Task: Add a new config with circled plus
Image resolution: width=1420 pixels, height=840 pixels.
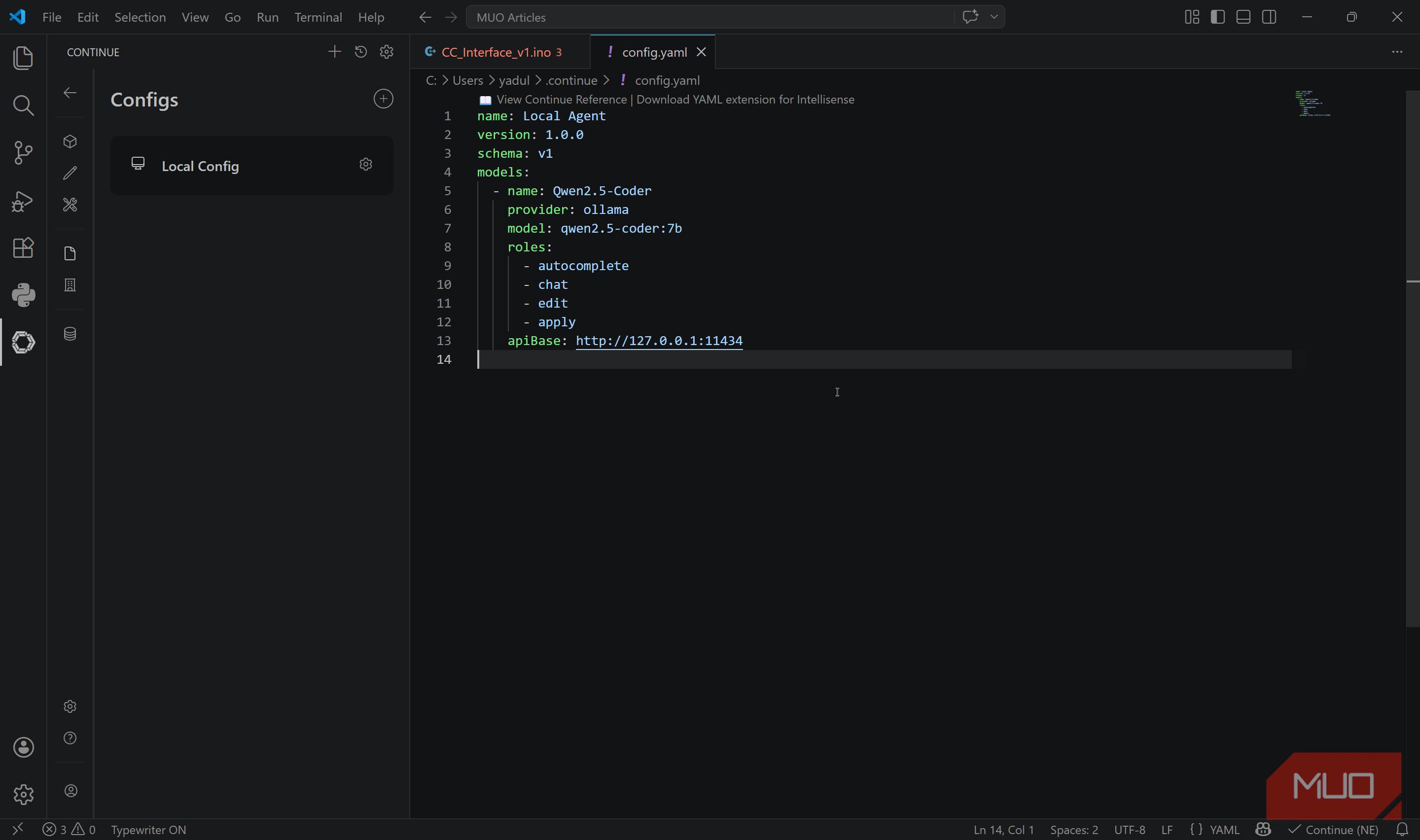Action: 383,99
